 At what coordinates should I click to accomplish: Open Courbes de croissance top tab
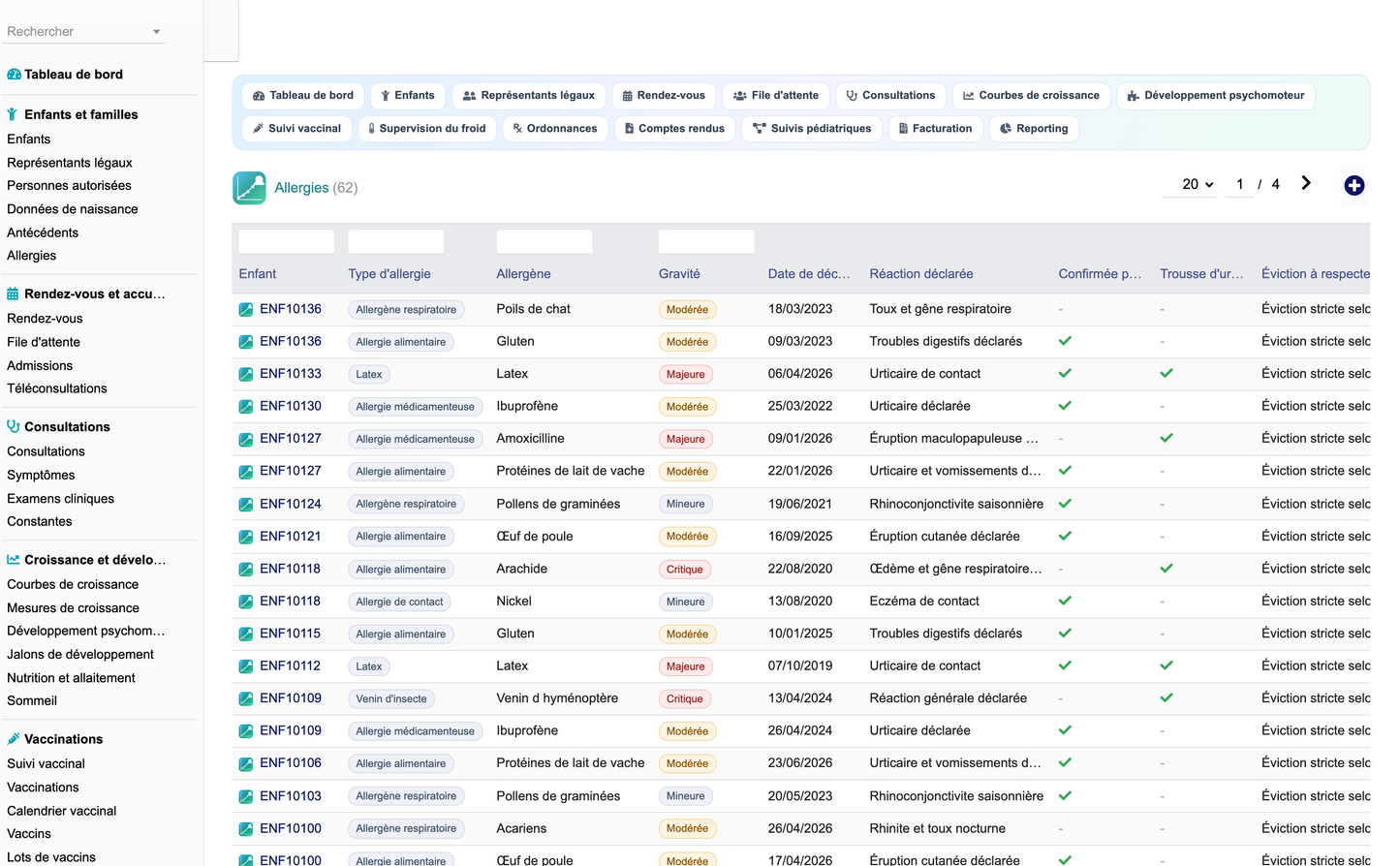[x=1031, y=96]
